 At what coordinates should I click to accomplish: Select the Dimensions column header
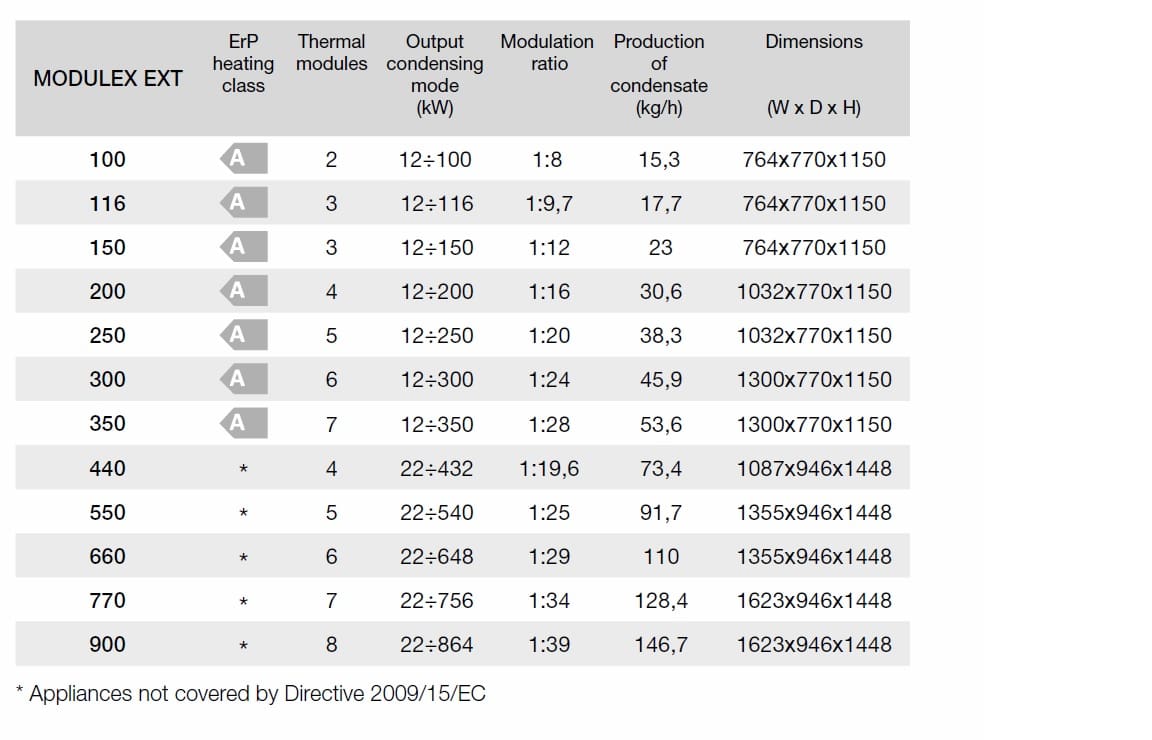click(814, 42)
